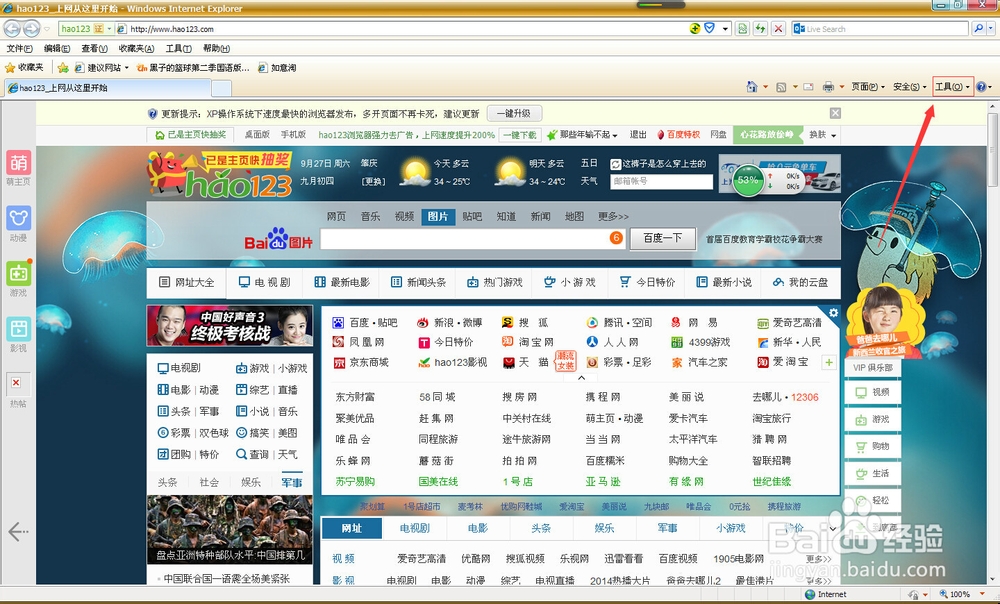Click the red X stop loading icon
This screenshot has height=604, width=1000.
click(x=778, y=29)
